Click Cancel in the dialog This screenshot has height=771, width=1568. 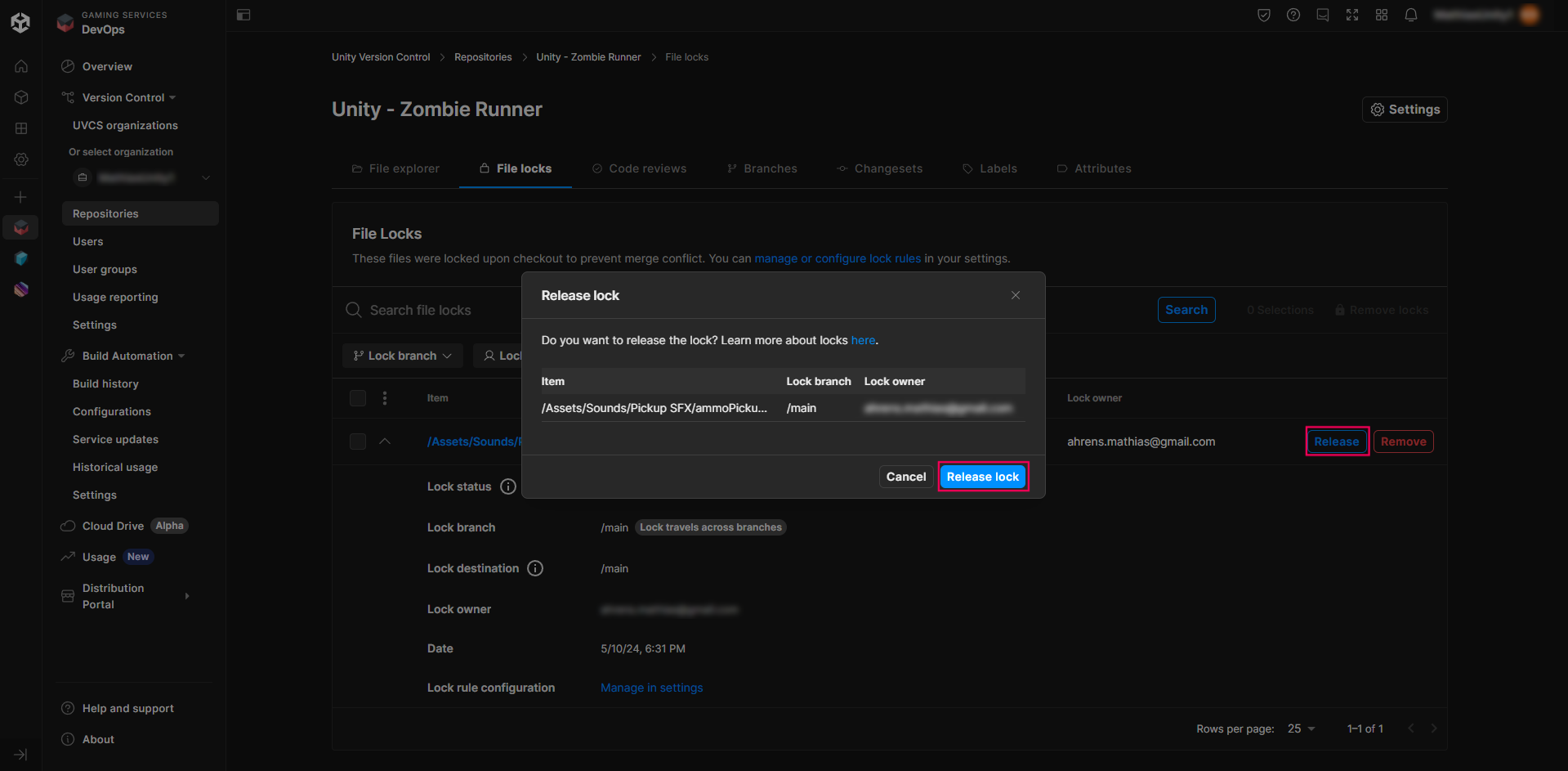[905, 477]
